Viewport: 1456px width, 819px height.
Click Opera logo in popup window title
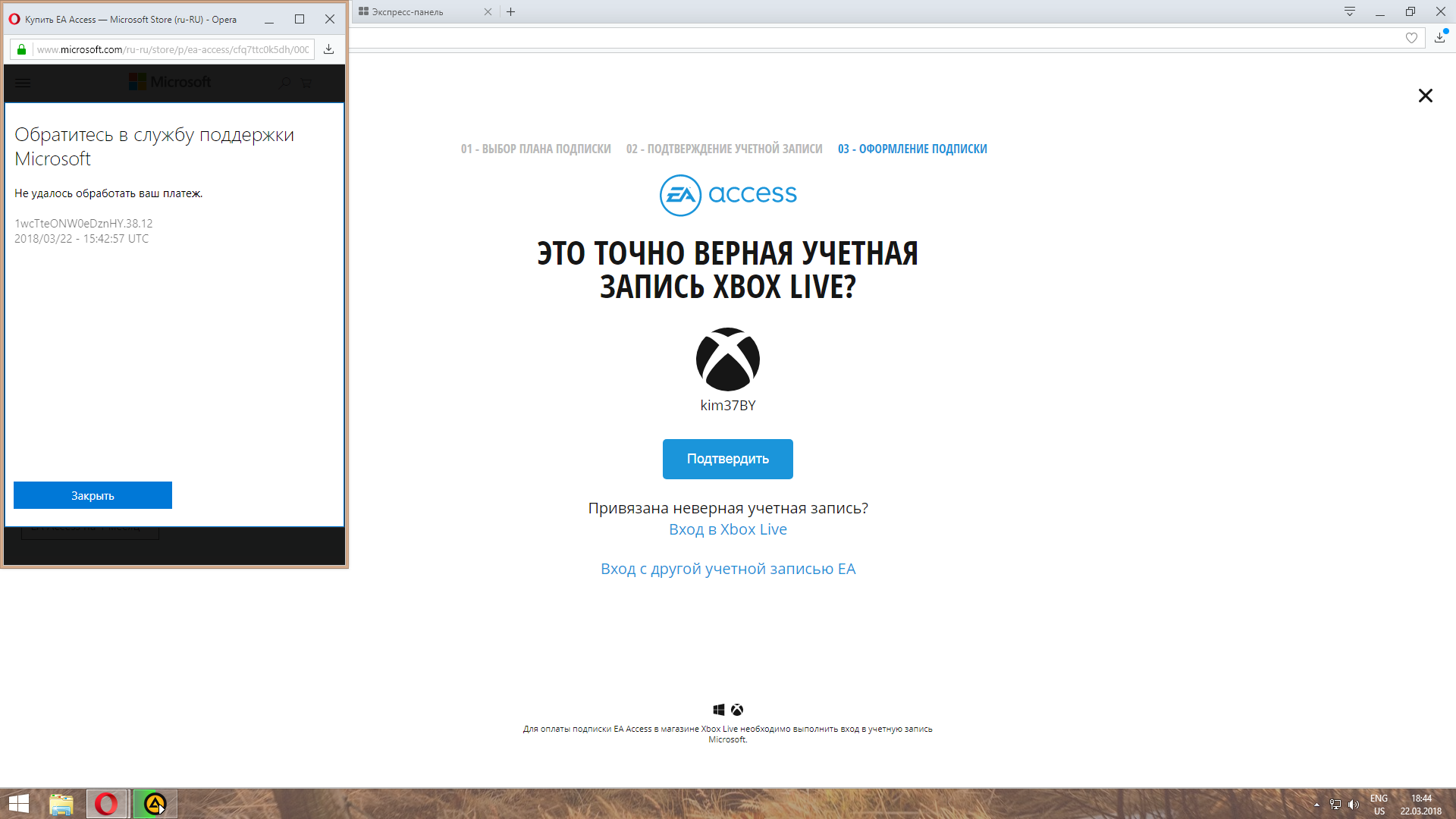[14, 19]
